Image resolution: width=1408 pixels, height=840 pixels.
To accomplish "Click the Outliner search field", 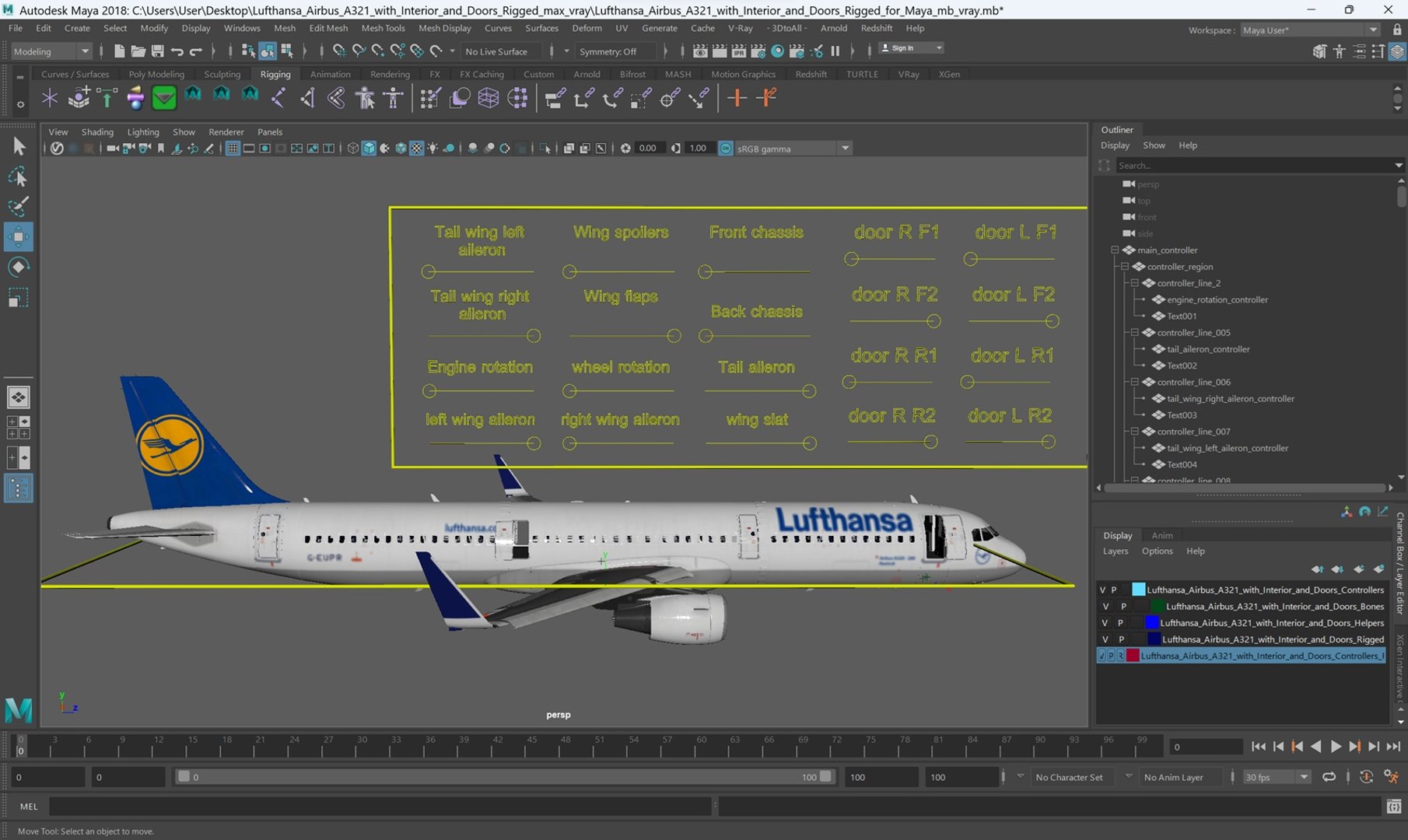I will (1255, 165).
